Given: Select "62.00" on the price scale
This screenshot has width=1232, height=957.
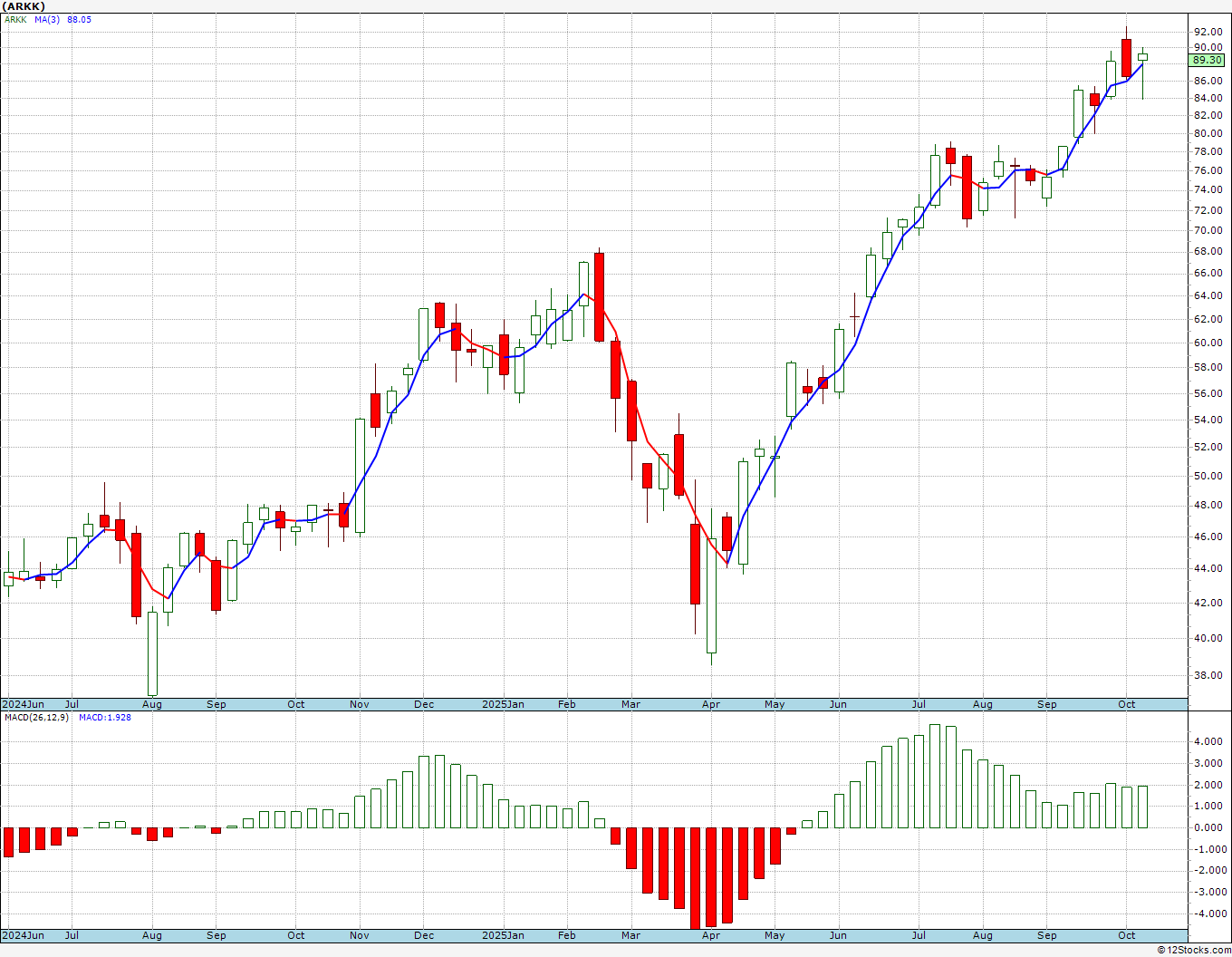Looking at the screenshot, I should pyautogui.click(x=1208, y=319).
